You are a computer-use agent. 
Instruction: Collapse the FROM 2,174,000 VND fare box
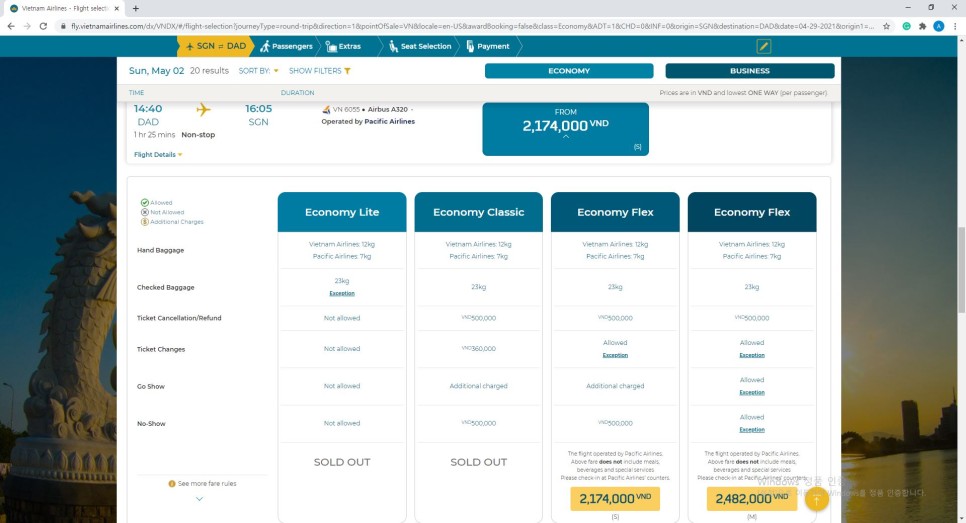566,129
